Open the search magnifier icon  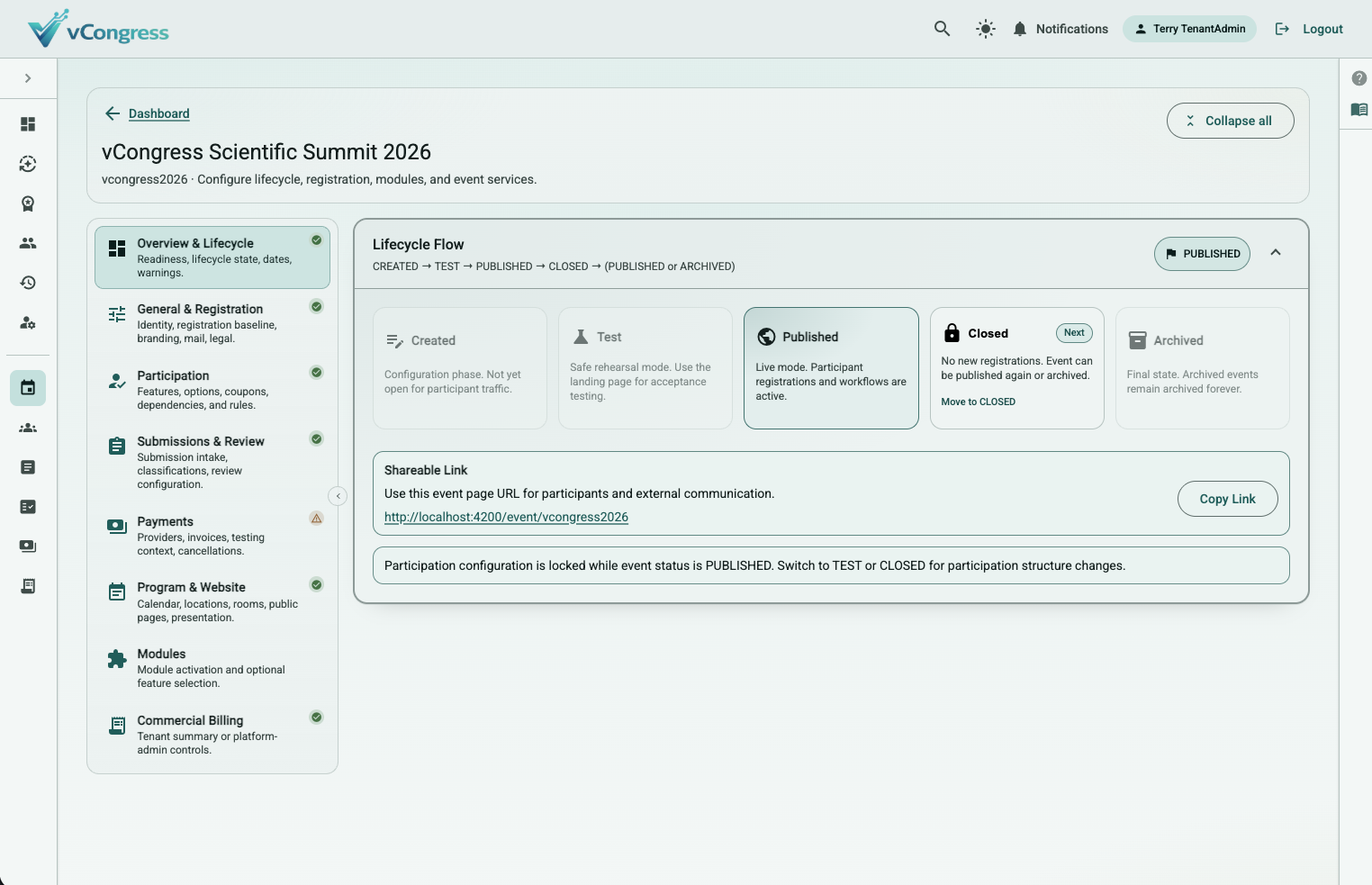coord(942,29)
